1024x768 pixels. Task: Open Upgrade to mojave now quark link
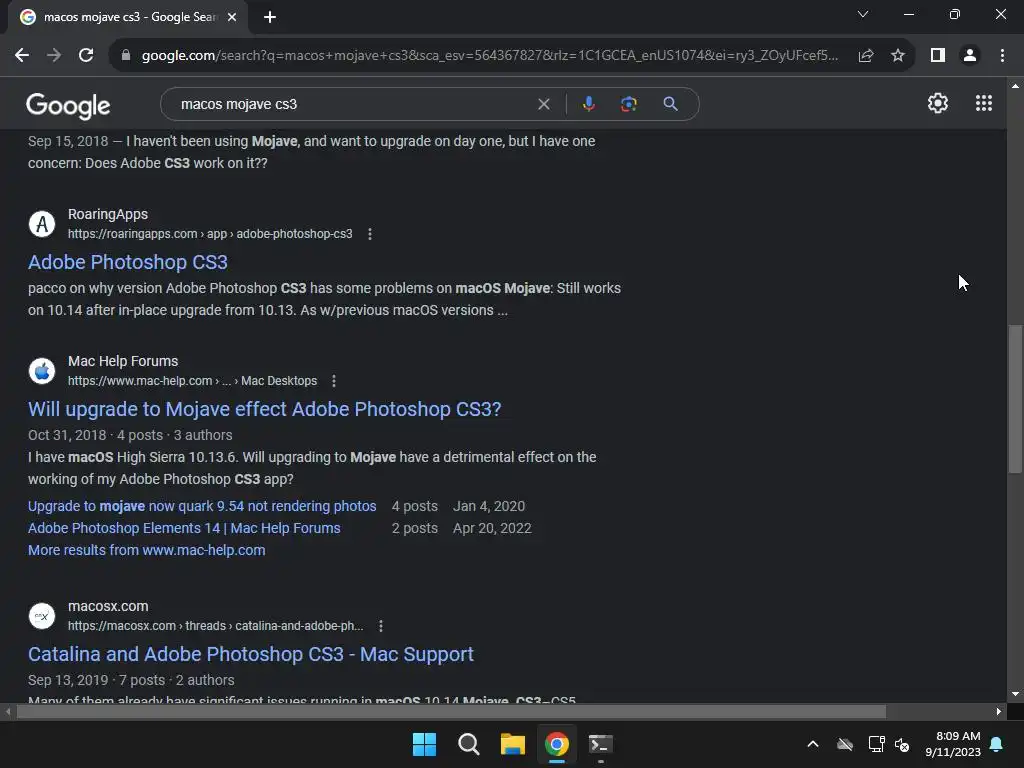coord(202,506)
